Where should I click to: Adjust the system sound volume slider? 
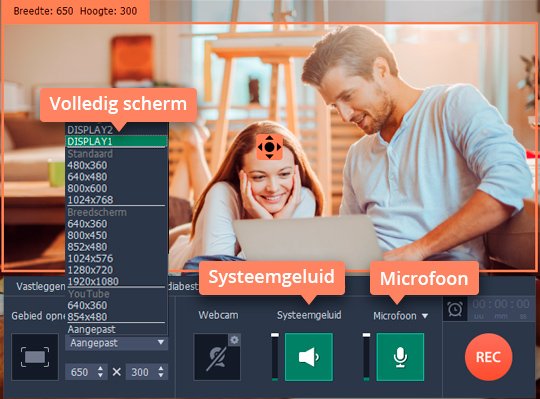click(x=275, y=357)
